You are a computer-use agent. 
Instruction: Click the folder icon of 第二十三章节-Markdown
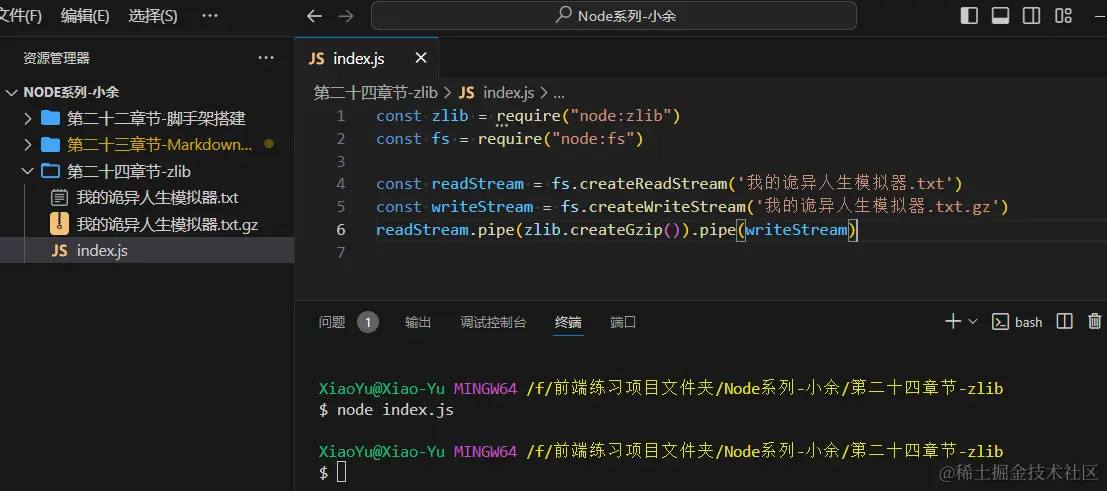tap(50, 145)
